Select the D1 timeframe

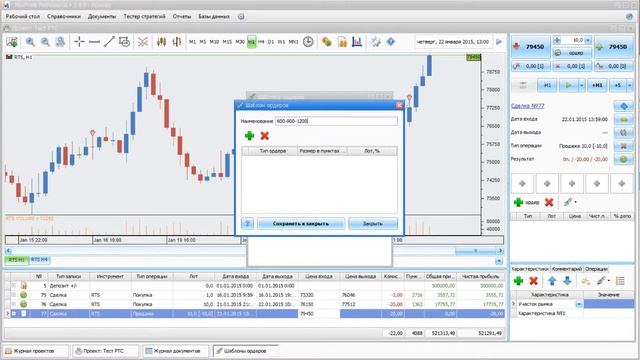coord(271,42)
